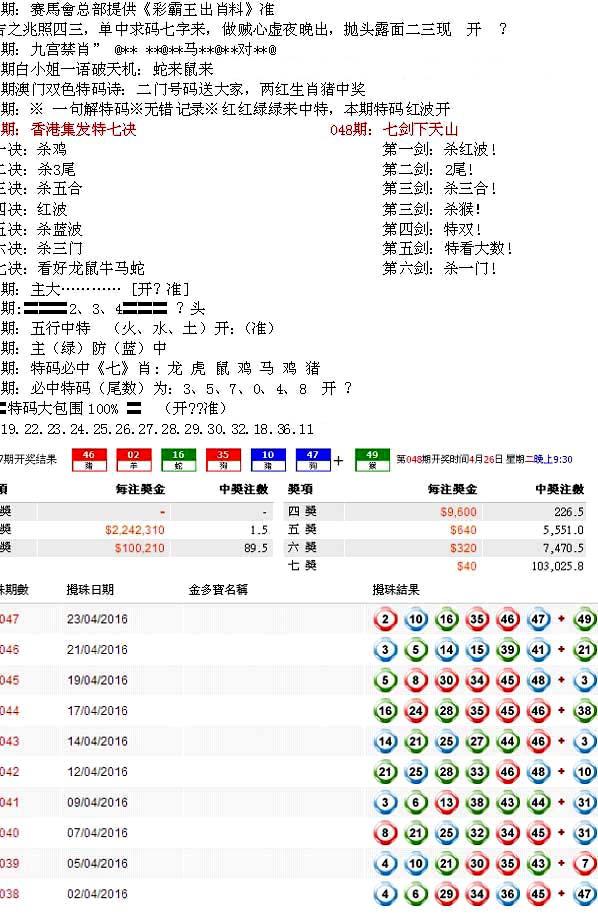Viewport: 598px width, 917px height.
Task: Select the 048期 七剑下天山 heading
Action: [394, 129]
